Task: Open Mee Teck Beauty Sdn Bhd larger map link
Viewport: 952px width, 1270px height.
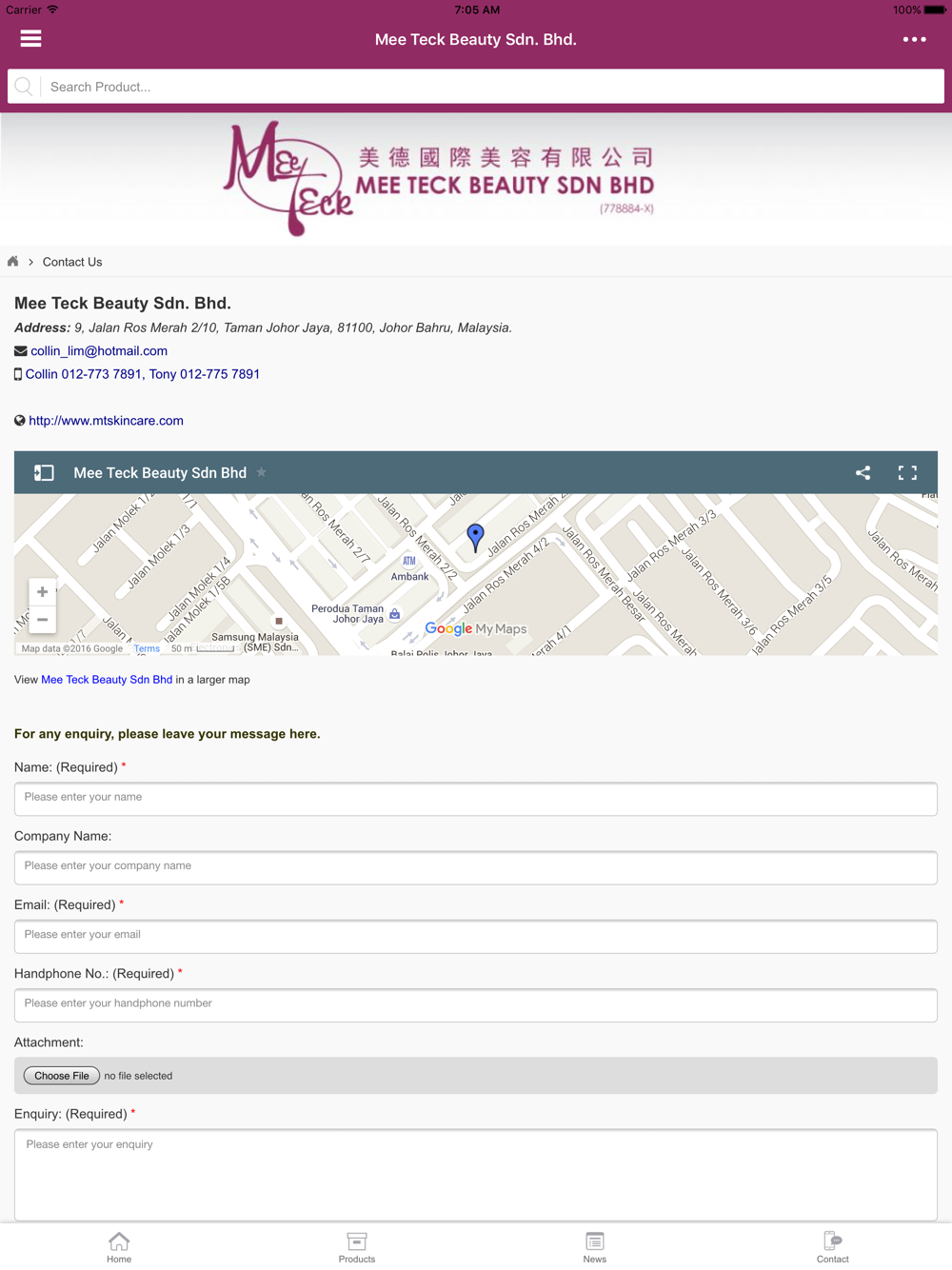Action: point(107,680)
